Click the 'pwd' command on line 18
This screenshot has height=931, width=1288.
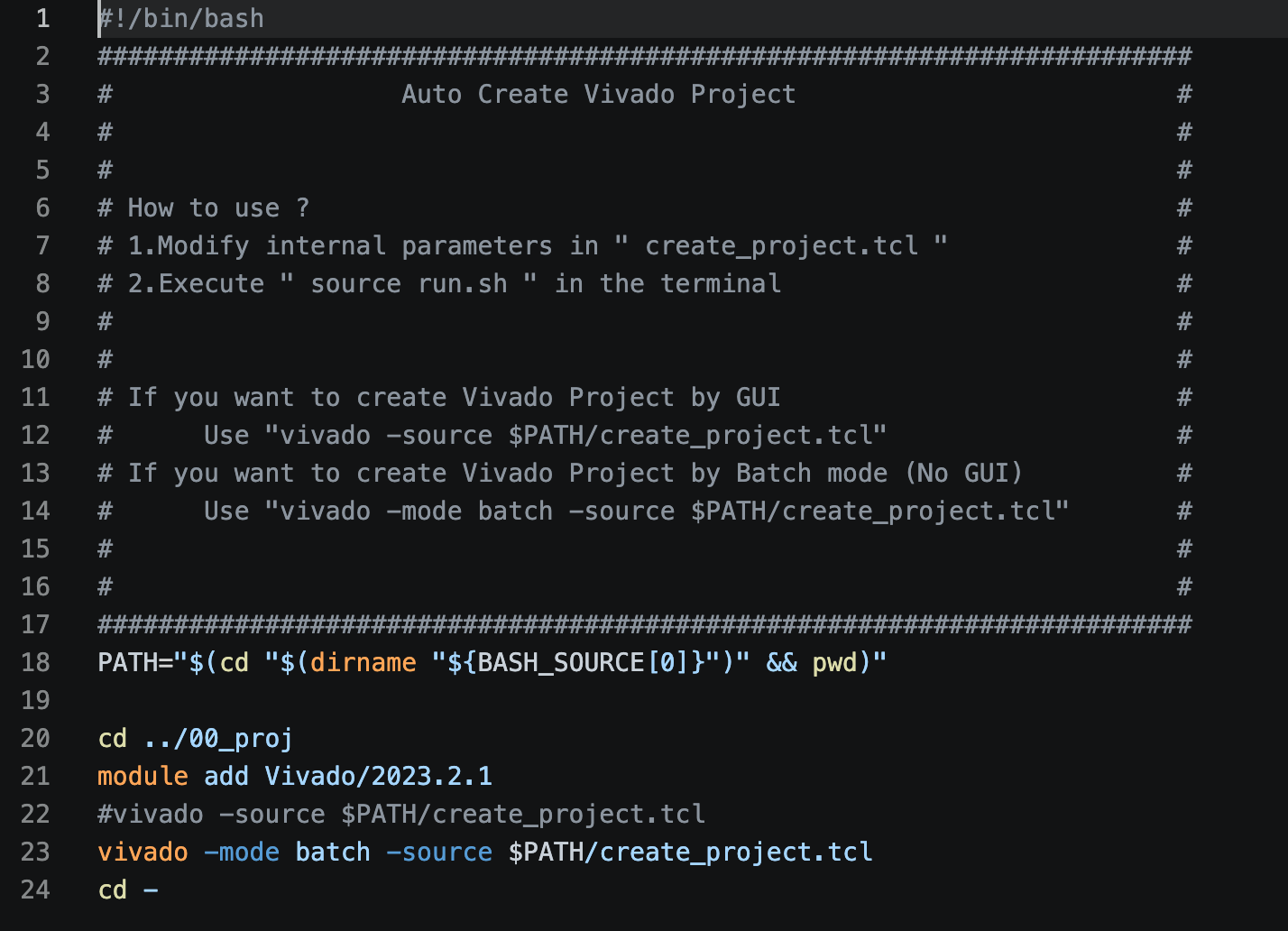[x=834, y=663]
